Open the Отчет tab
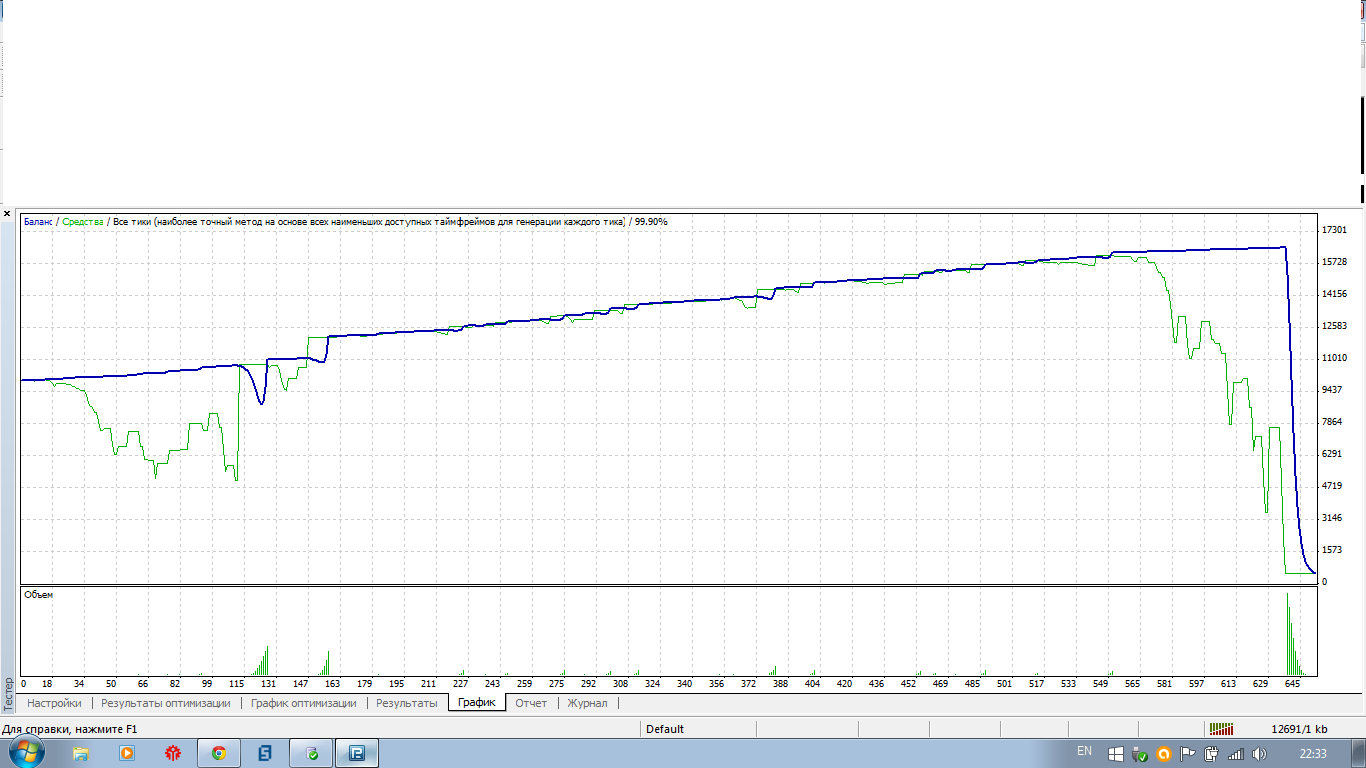 coord(531,703)
